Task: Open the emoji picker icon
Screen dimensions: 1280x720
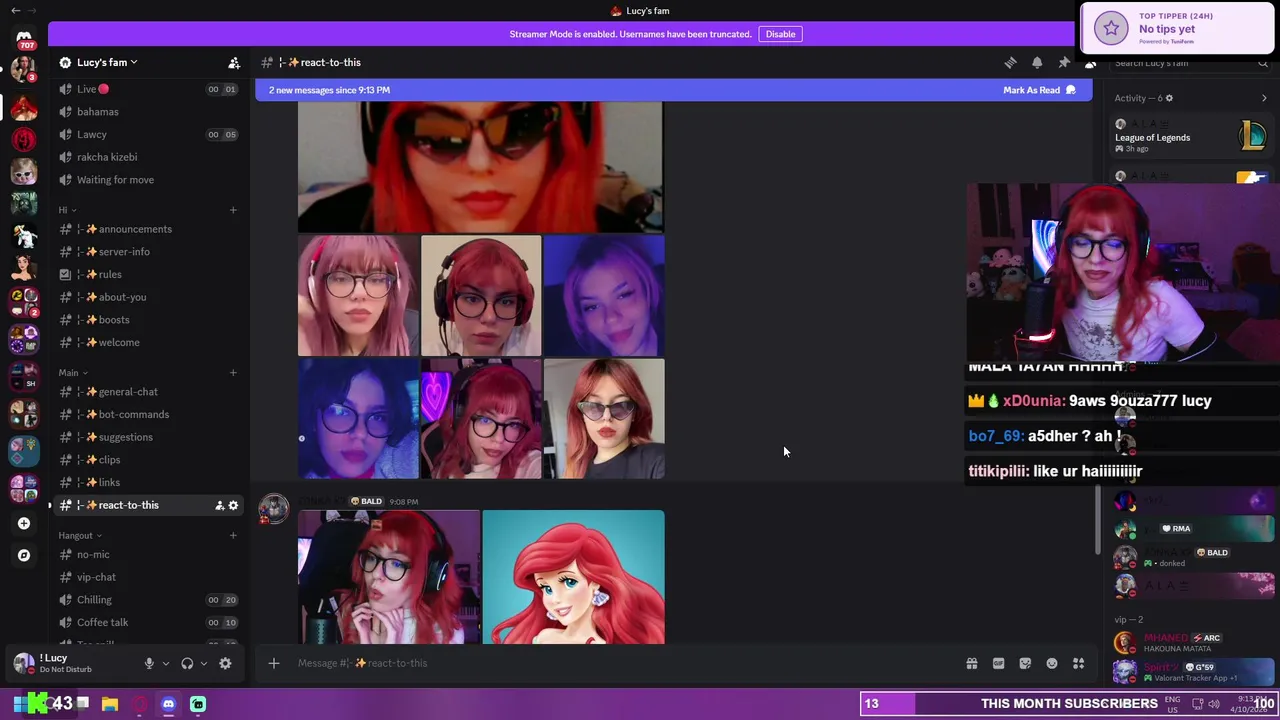Action: pyautogui.click(x=1052, y=663)
